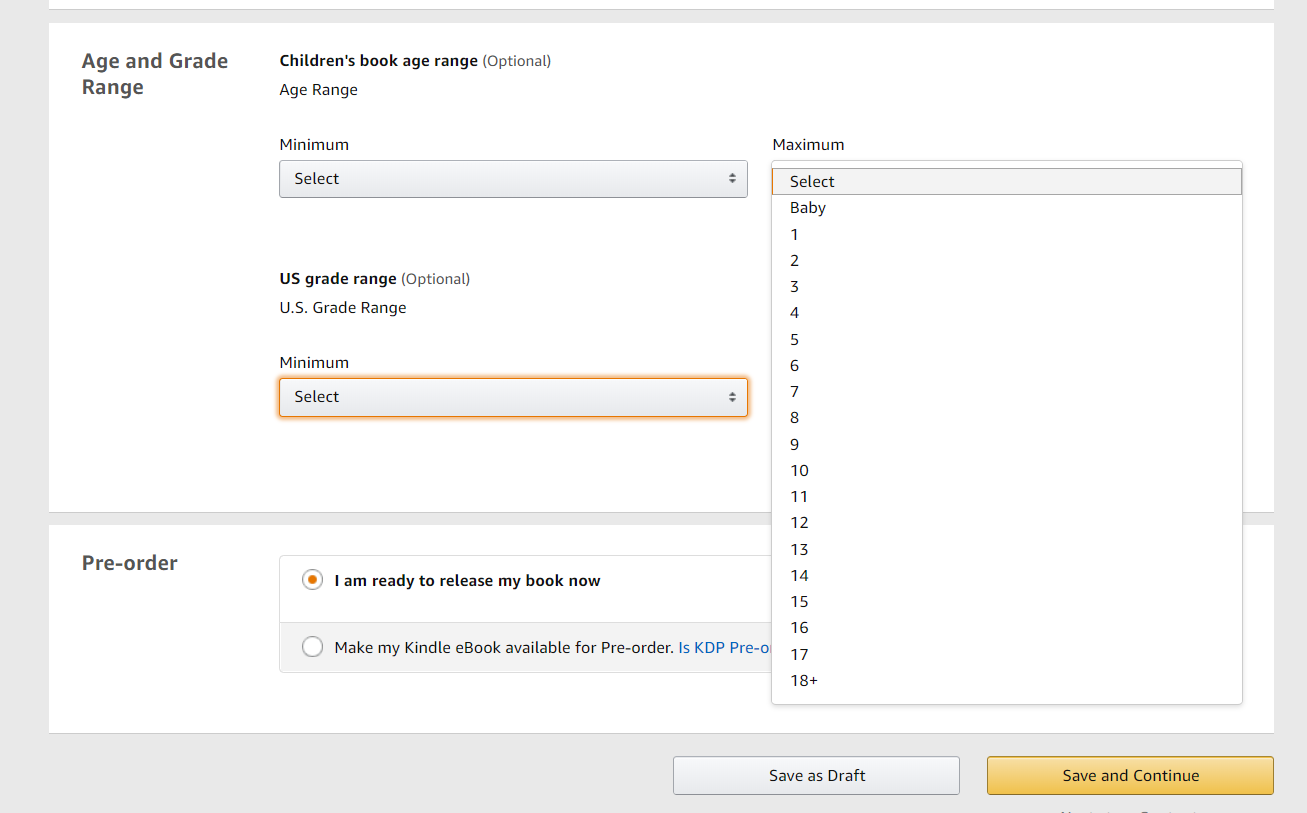Select 'Baby' from the Maximum age list
Image resolution: width=1307 pixels, height=813 pixels.
tap(1006, 208)
